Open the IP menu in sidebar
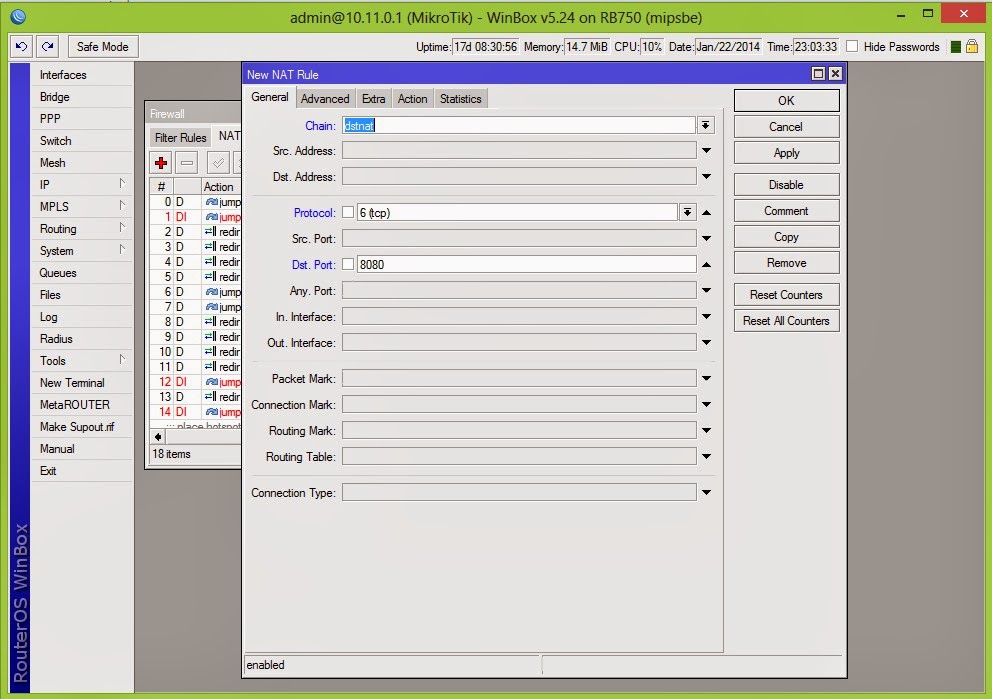This screenshot has width=992, height=699. [x=82, y=185]
